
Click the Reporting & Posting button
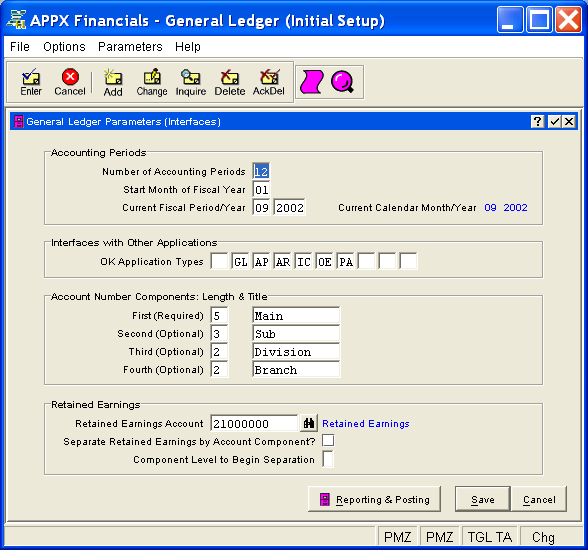[x=374, y=499]
